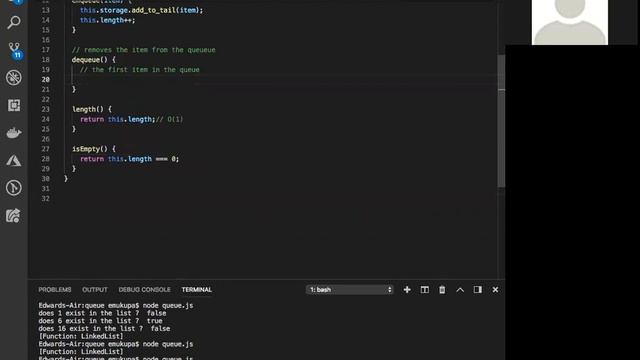Screen dimensions: 640x360
Task: Click terminal line 'does 6 exist in the list ? true'
Action: tap(100, 321)
